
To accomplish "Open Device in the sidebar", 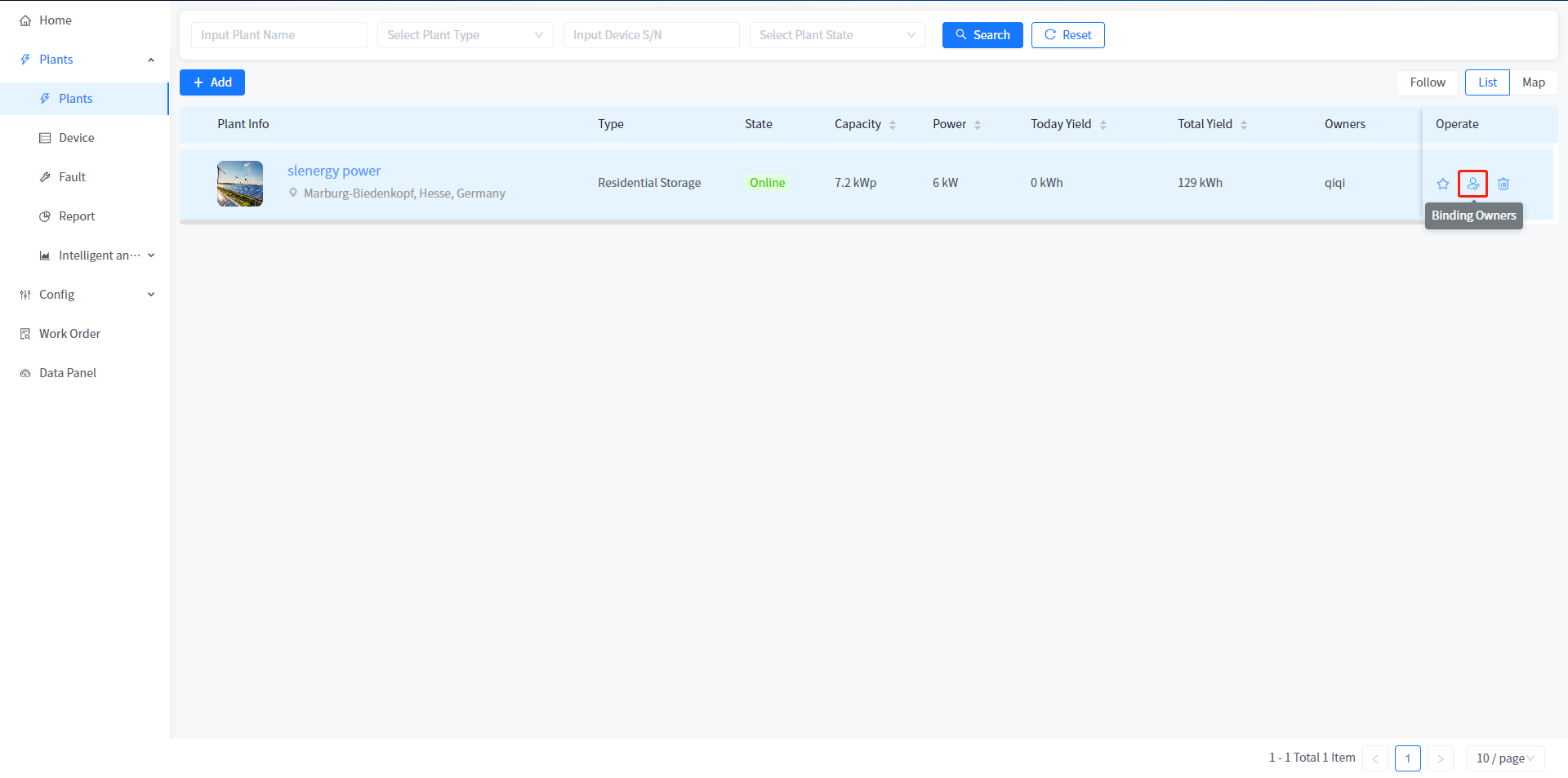I will pos(77,138).
